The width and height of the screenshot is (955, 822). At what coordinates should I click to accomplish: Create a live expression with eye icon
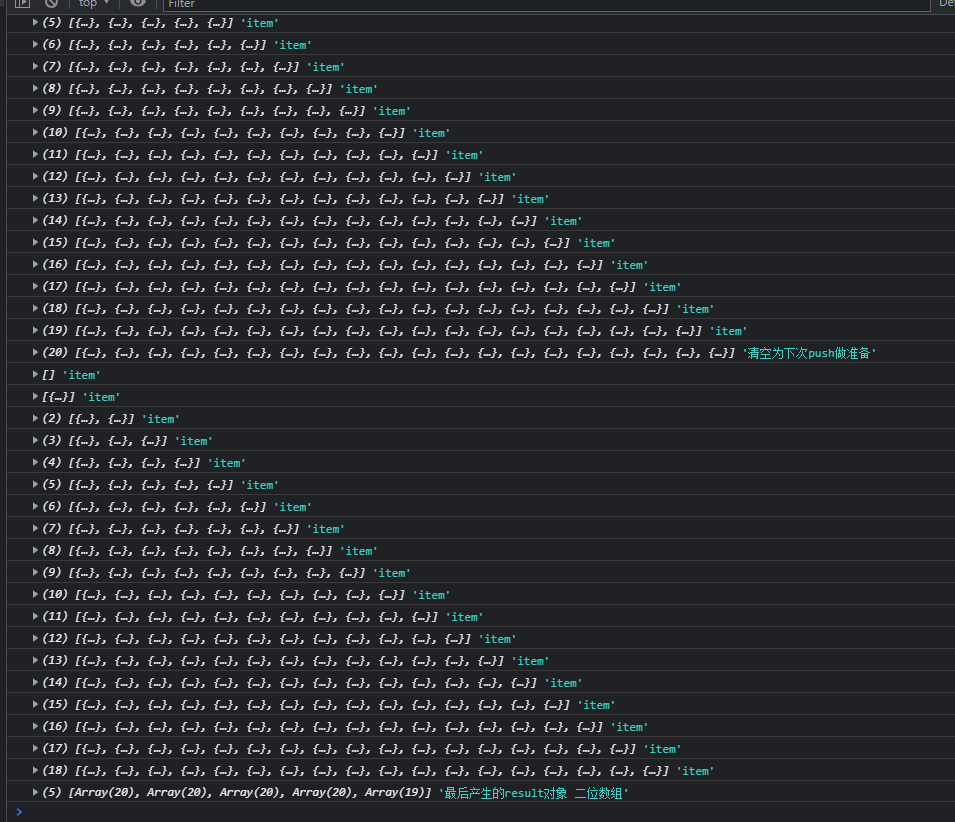point(138,5)
